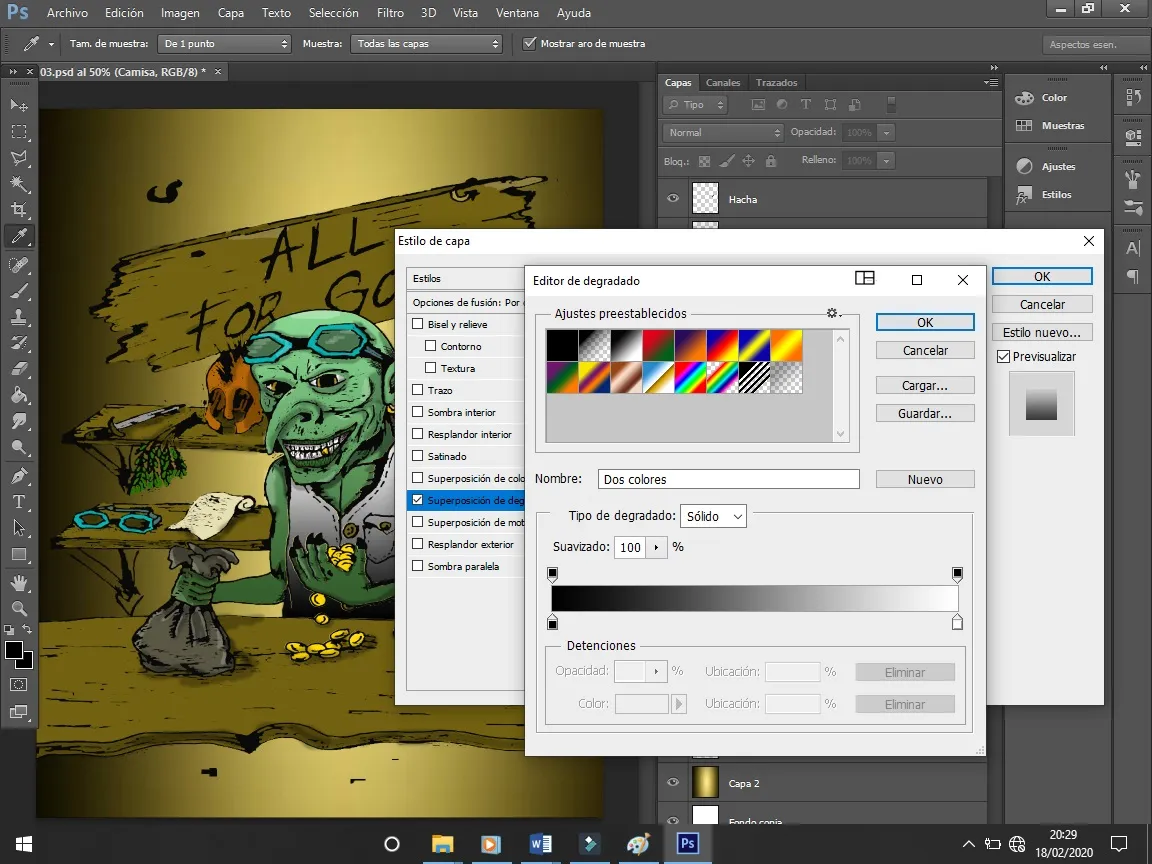Enable Bisel y relieve checkbox
The image size is (1152, 864).
418,324
